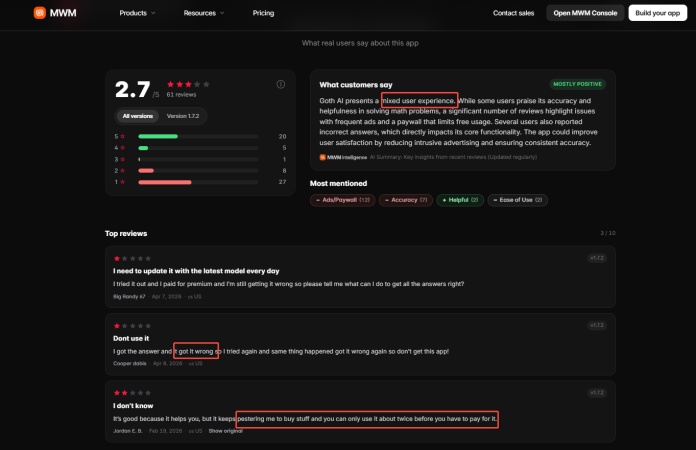The width and height of the screenshot is (696, 450).
Task: Click the 5-star rating bar
Action: [x=198, y=136]
